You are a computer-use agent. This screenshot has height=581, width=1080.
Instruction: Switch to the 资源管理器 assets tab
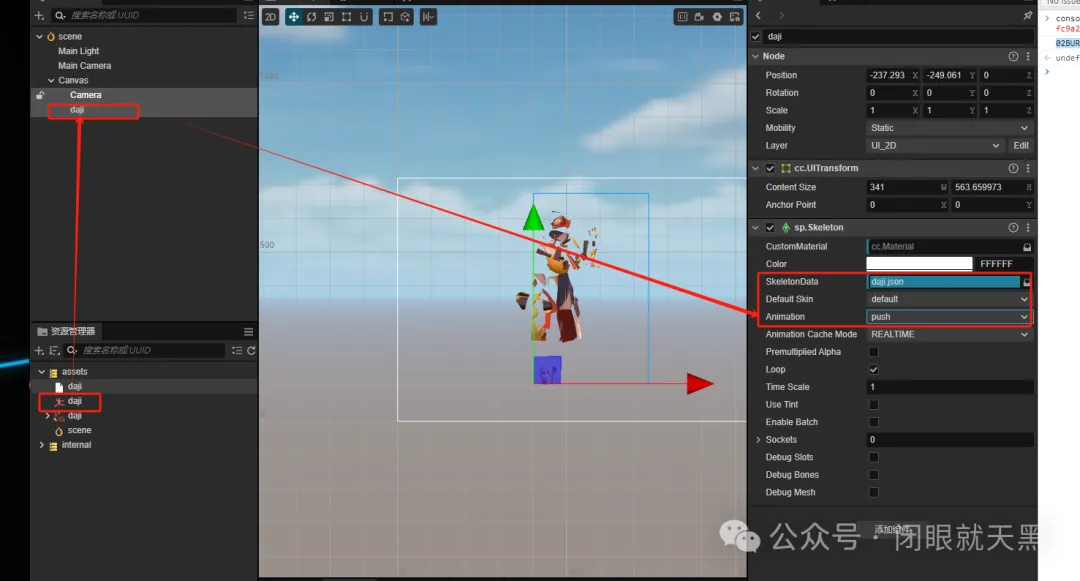[x=66, y=331]
